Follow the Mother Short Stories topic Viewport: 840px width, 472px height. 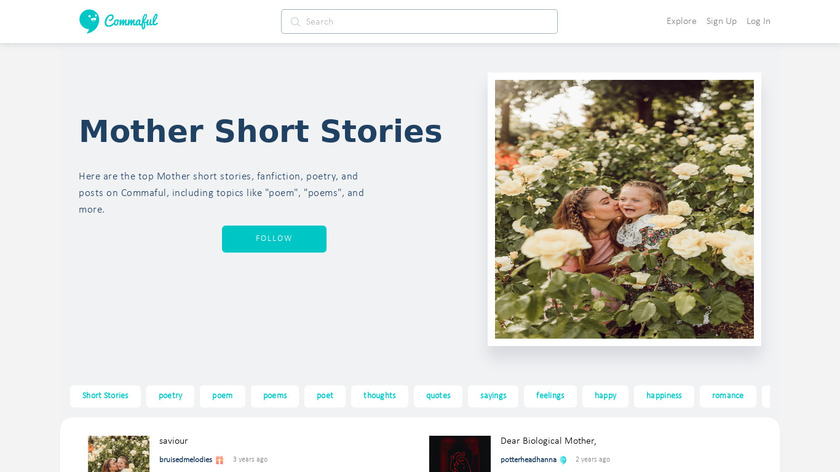click(x=274, y=238)
